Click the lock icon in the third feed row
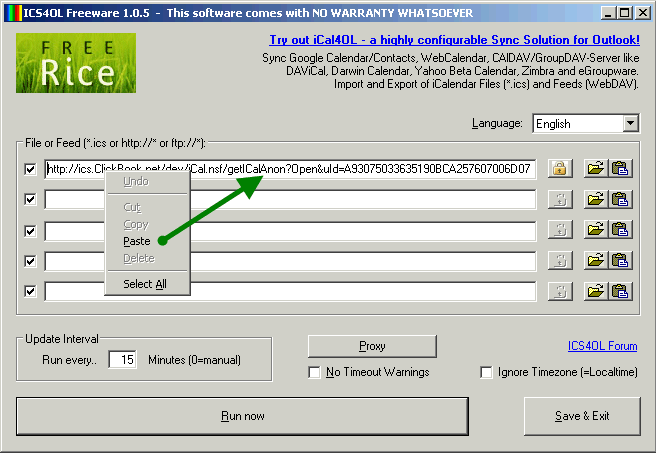This screenshot has width=656, height=453. (560, 230)
